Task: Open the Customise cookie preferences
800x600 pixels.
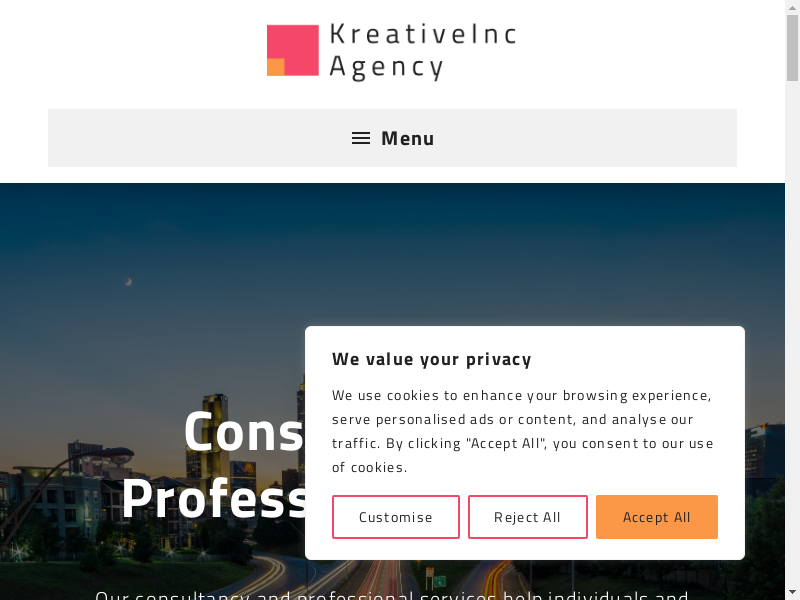Action: click(396, 517)
